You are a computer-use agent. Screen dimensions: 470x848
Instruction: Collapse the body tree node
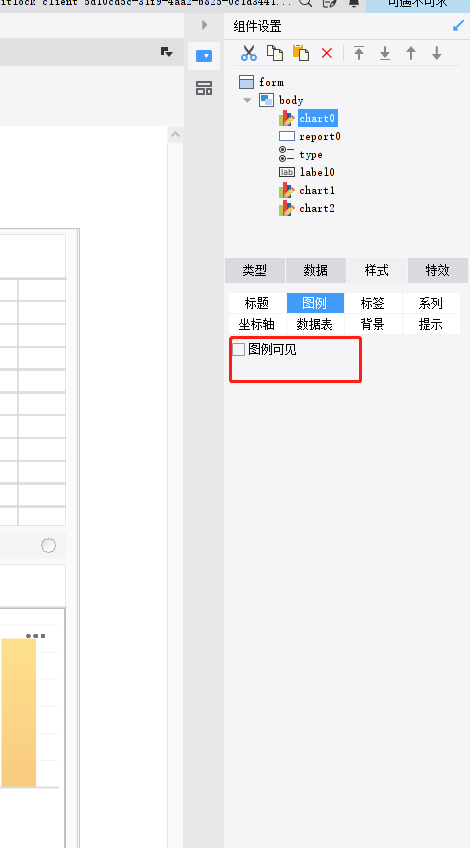click(247, 100)
